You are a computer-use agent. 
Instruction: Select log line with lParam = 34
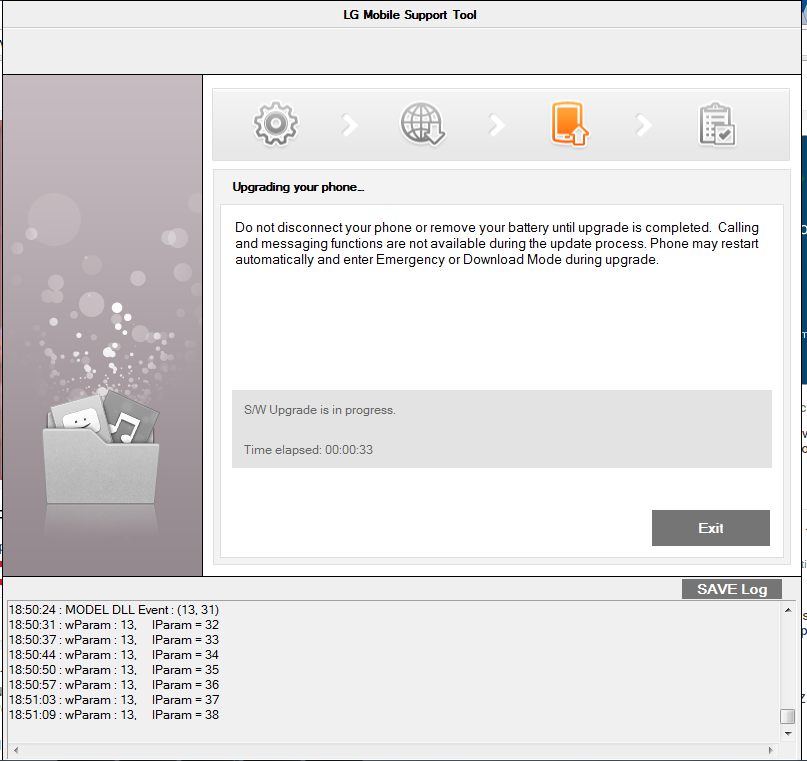point(114,654)
